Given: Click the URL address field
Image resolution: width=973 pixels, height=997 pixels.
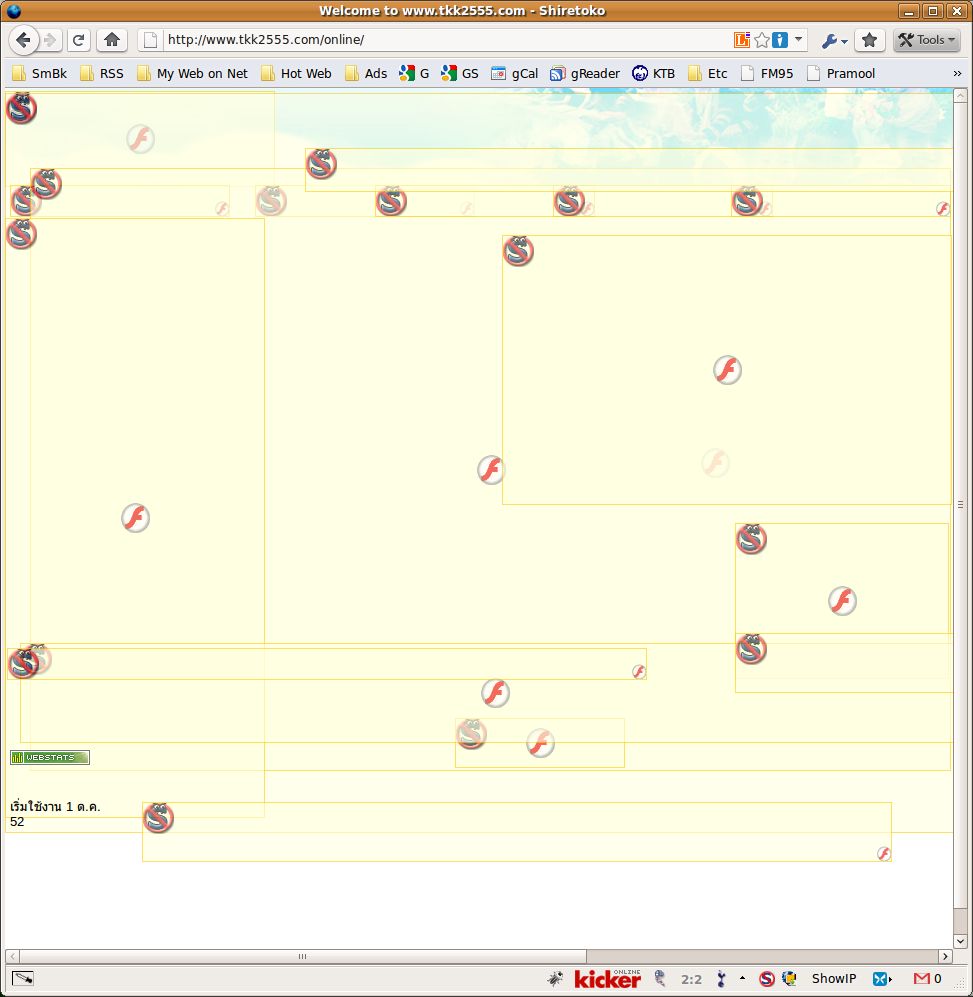Looking at the screenshot, I should click(x=440, y=40).
